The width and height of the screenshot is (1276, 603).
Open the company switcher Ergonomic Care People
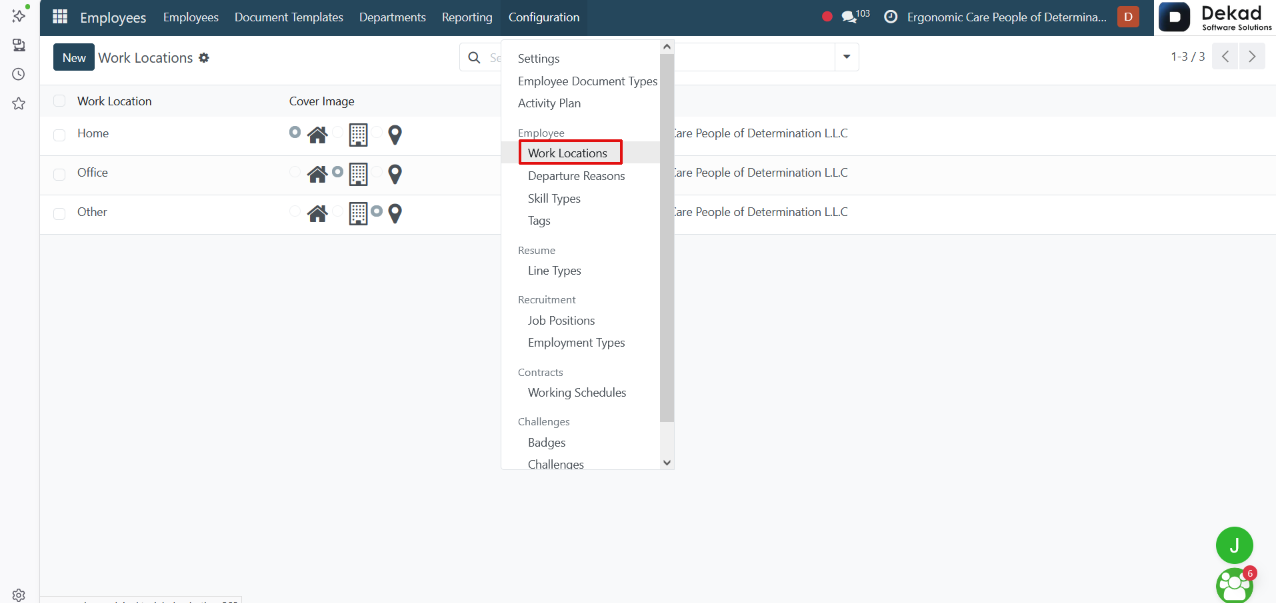1007,17
